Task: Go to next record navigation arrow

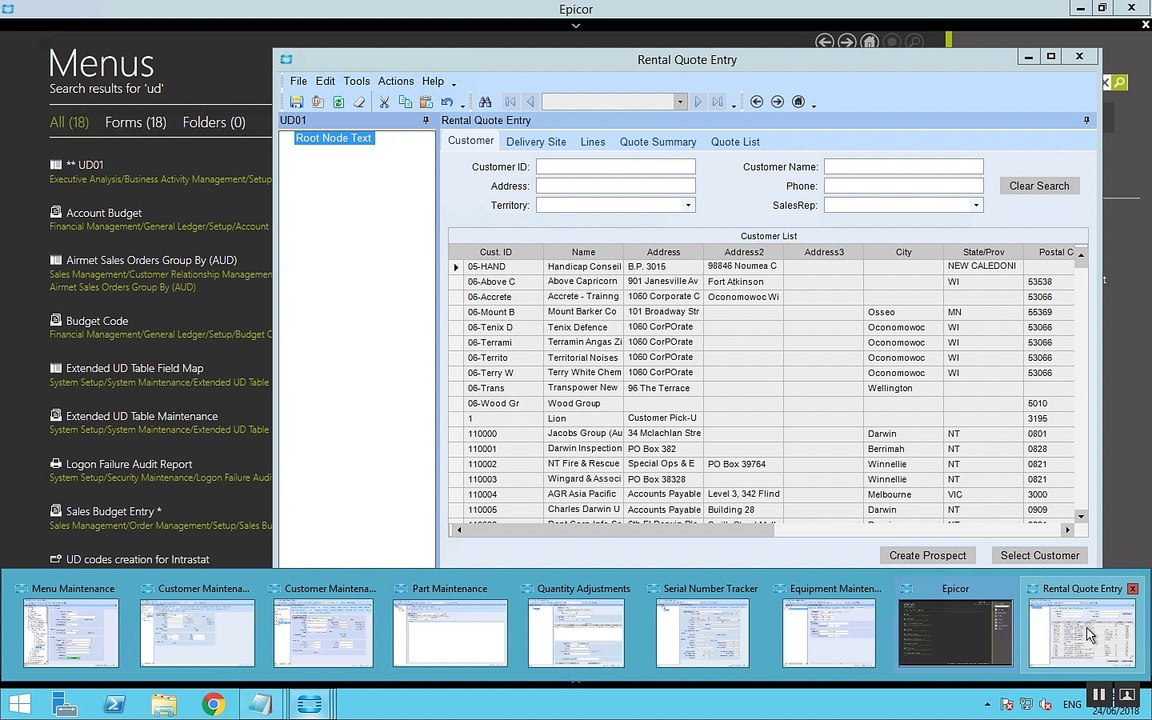Action: (698, 102)
